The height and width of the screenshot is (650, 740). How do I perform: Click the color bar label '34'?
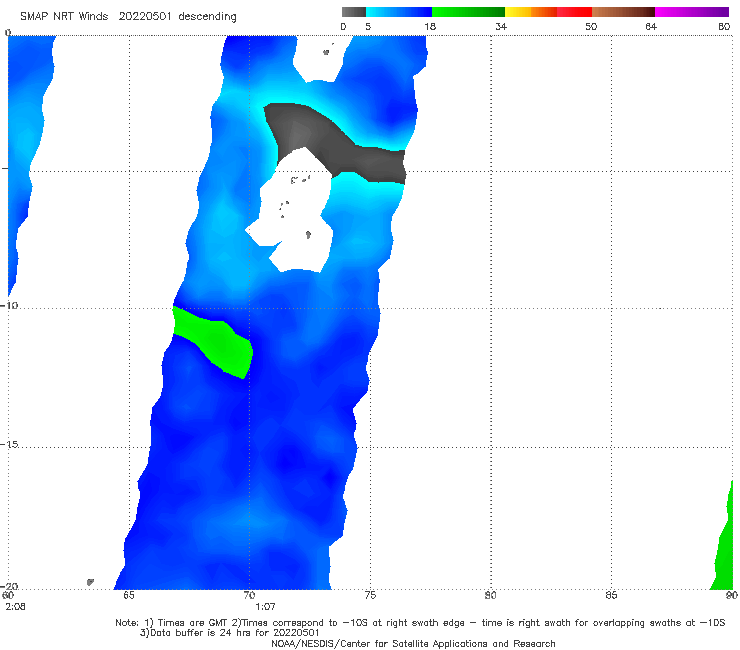[501, 26]
